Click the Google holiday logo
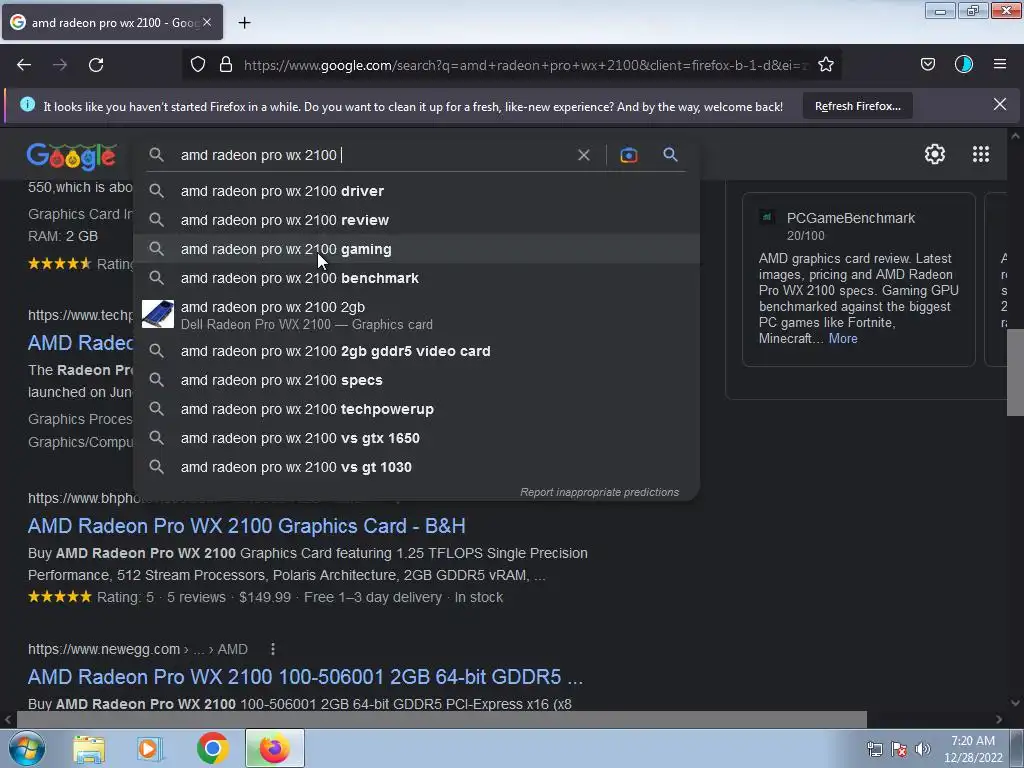Viewport: 1024px width, 768px height. (x=72, y=157)
